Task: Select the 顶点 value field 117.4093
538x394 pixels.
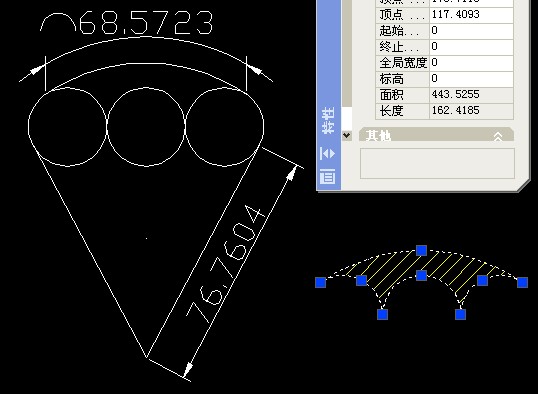Action: pos(471,14)
